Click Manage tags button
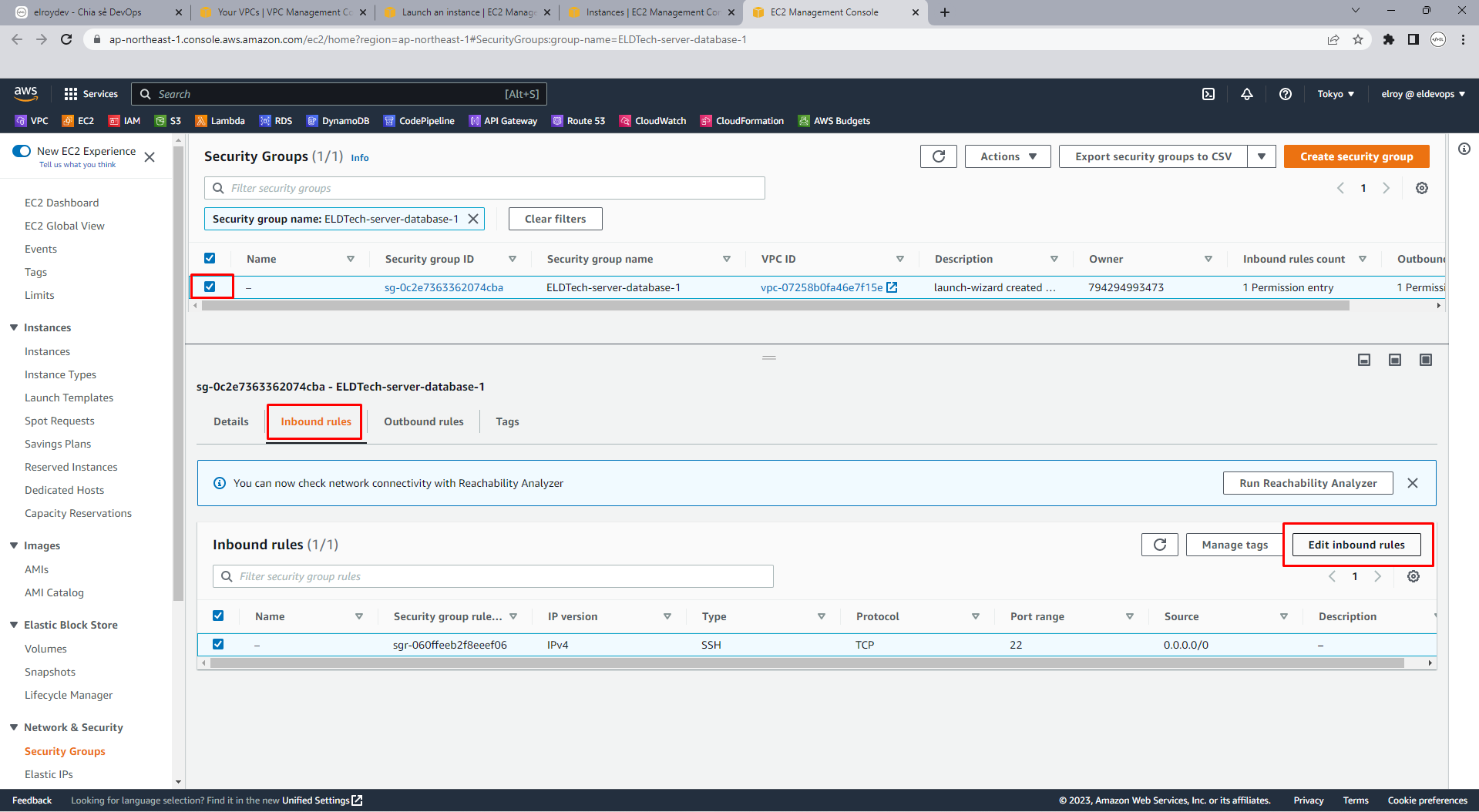Image resolution: width=1479 pixels, height=812 pixels. 1235,545
